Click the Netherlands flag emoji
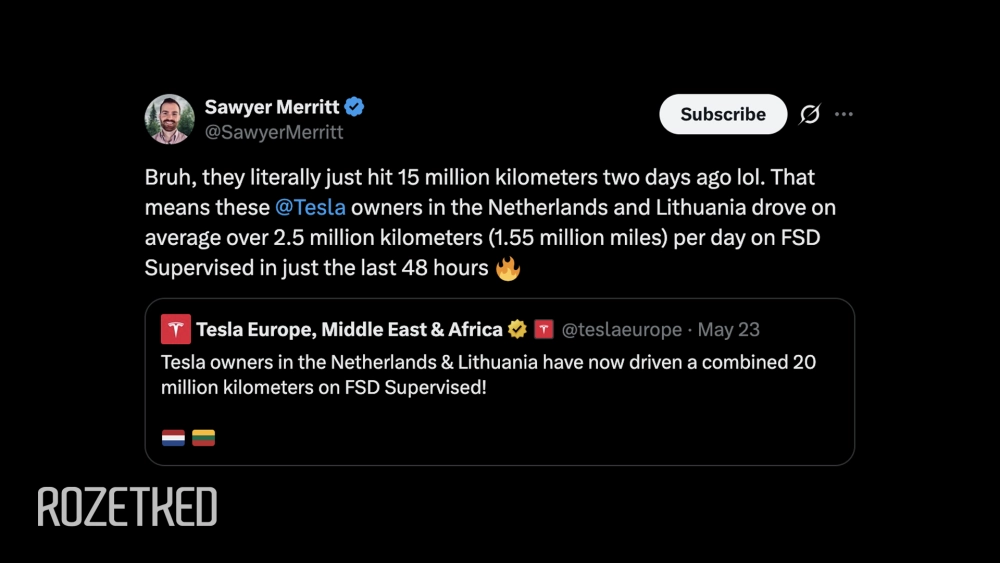The image size is (1000, 563). click(x=173, y=438)
